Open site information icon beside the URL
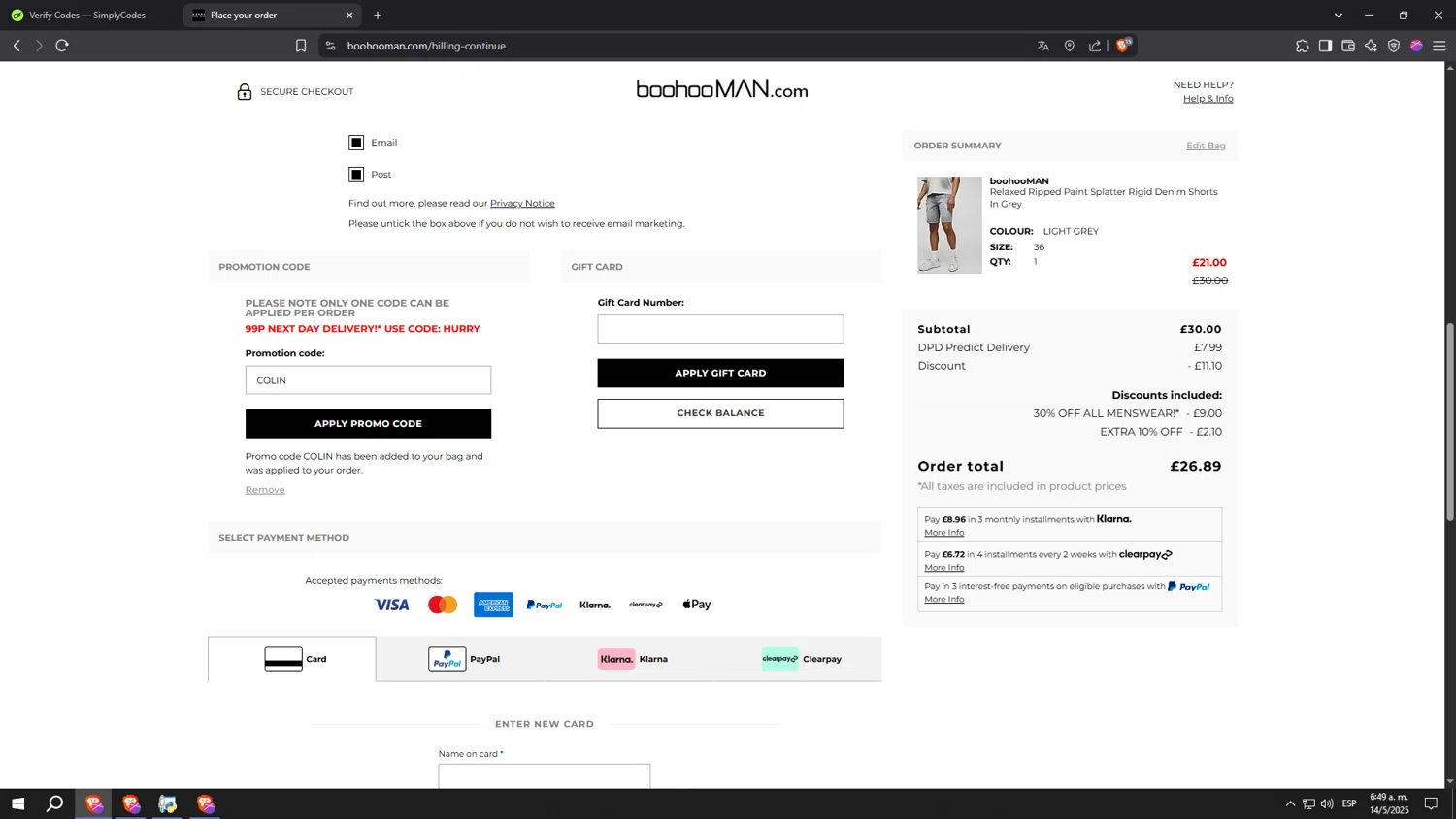1456x819 pixels. click(330, 46)
